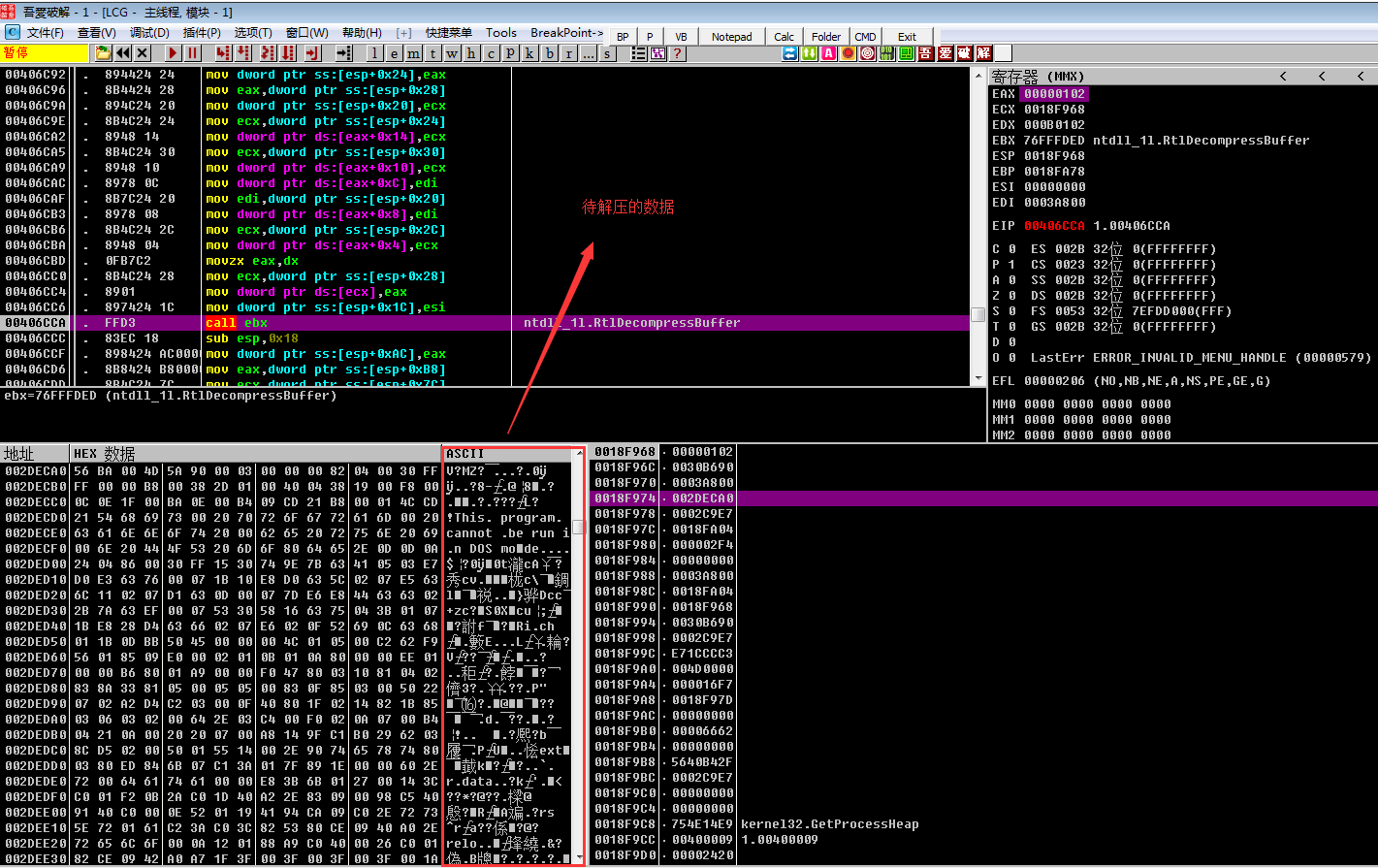This screenshot has width=1378, height=868.
Task: Open References window 'r' button
Action: (568, 53)
